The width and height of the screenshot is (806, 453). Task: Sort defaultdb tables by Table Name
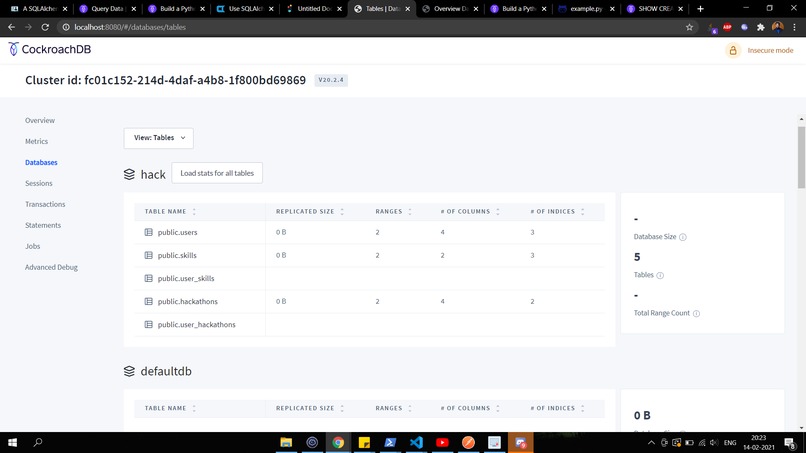pos(170,408)
